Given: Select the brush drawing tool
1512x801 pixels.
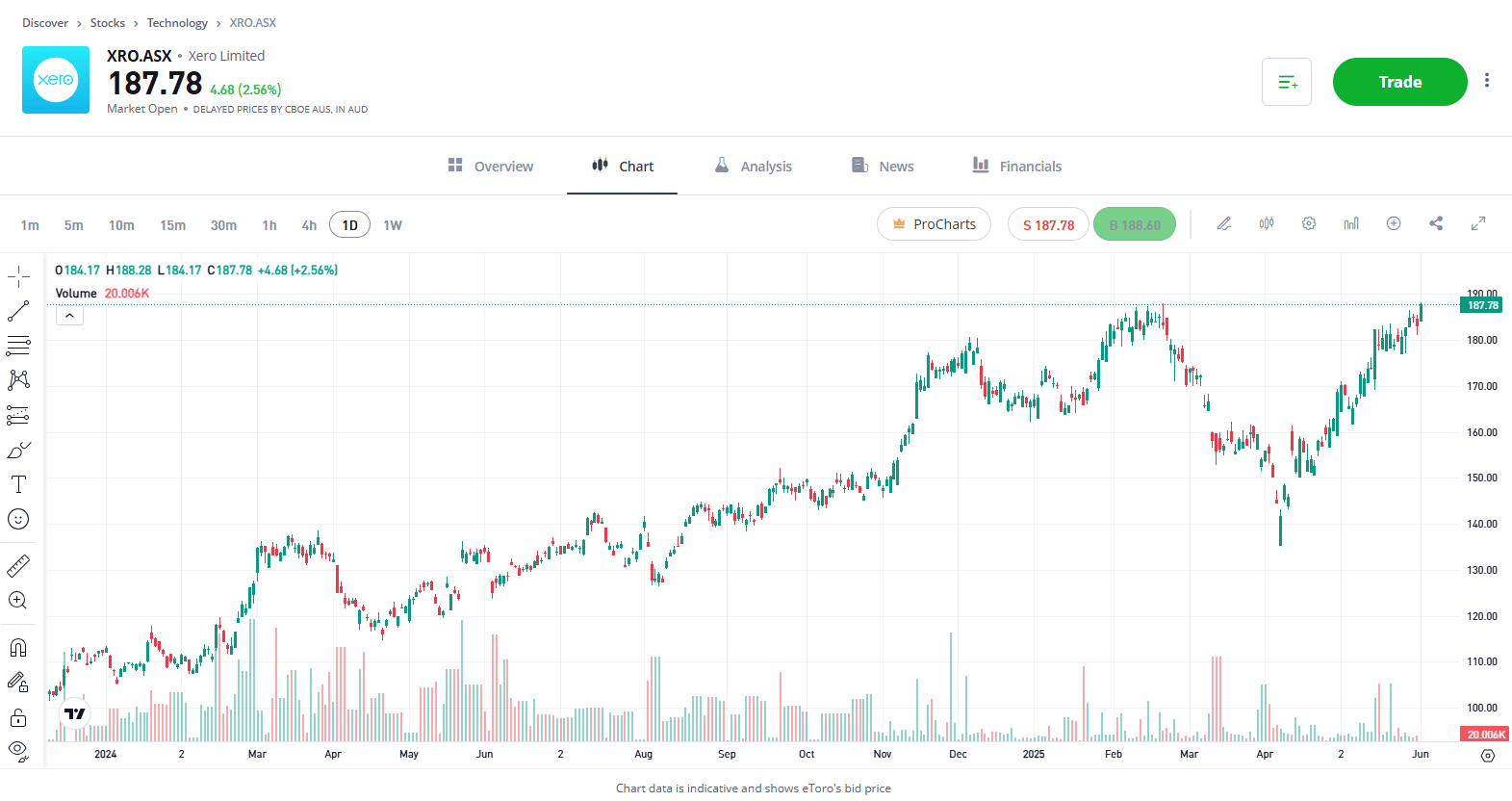Looking at the screenshot, I should [18, 450].
